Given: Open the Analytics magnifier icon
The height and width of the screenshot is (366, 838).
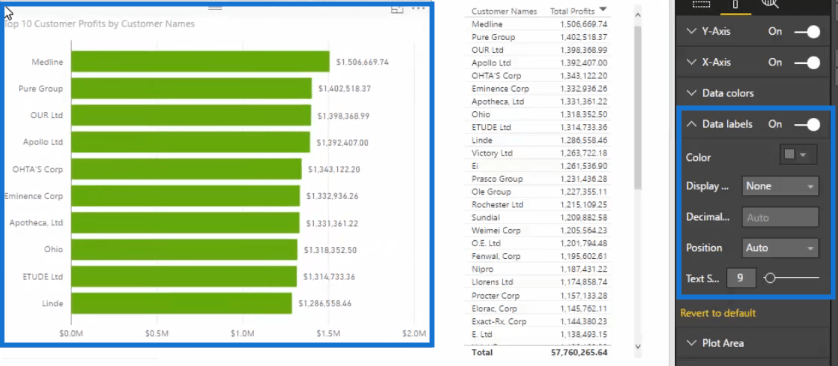Looking at the screenshot, I should (770, 4).
